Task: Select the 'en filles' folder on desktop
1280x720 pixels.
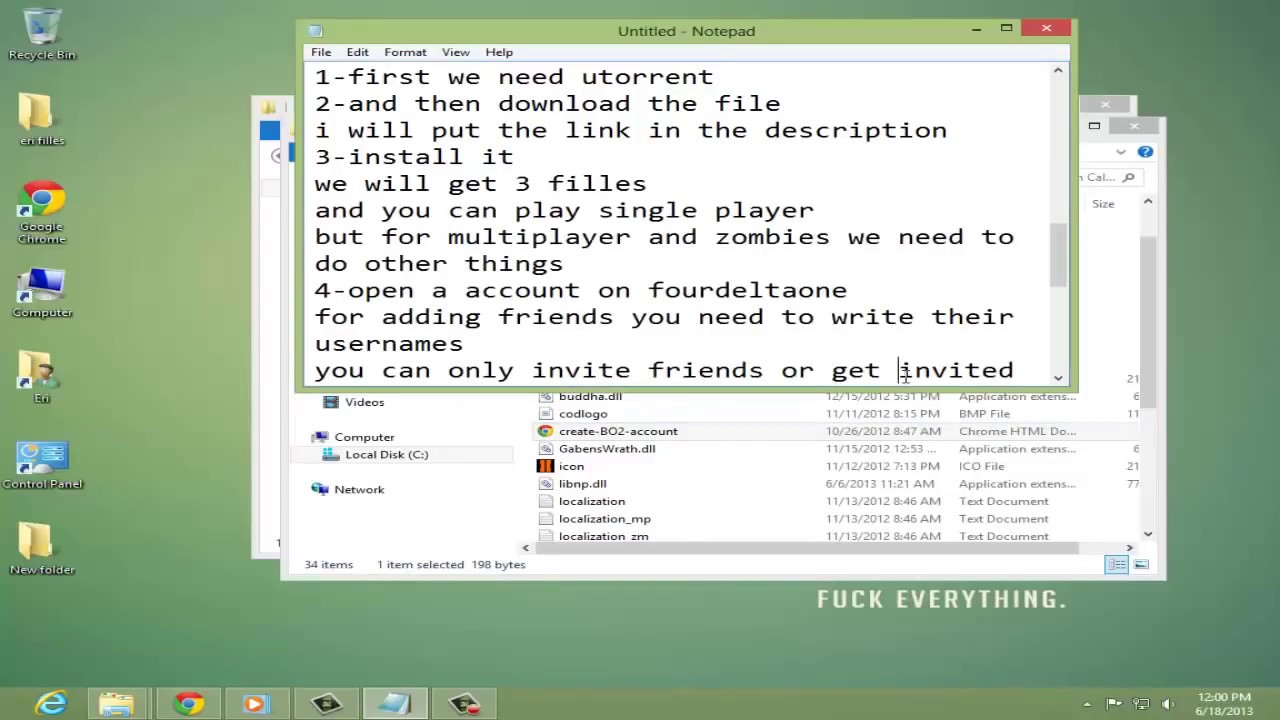Action: (42, 119)
